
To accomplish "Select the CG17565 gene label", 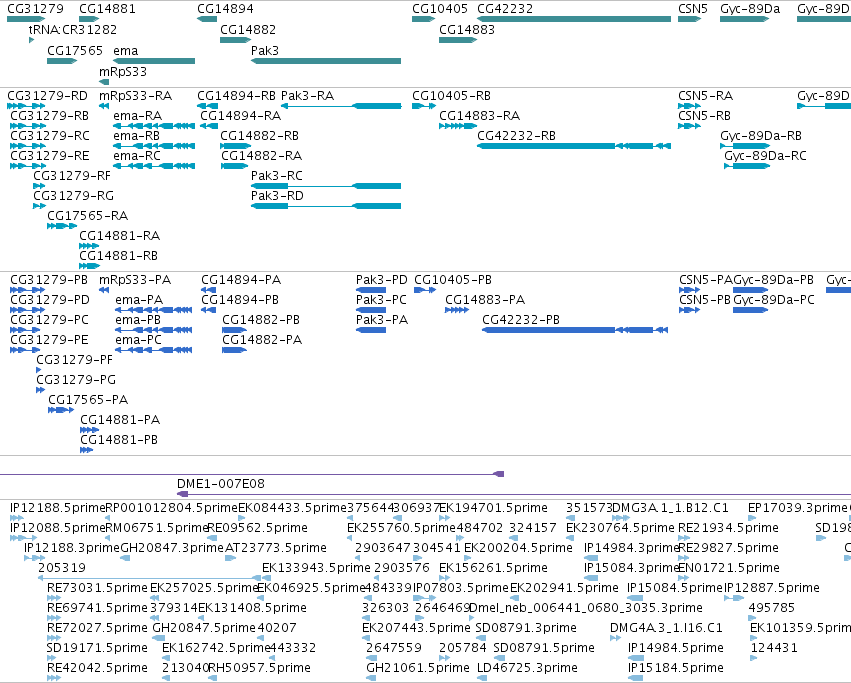I will pos(75,50).
